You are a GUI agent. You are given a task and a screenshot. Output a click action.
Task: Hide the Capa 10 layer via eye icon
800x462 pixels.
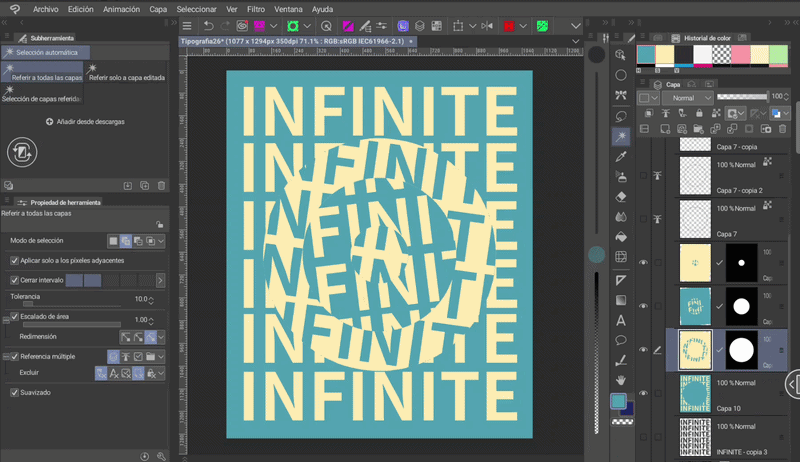(x=643, y=392)
